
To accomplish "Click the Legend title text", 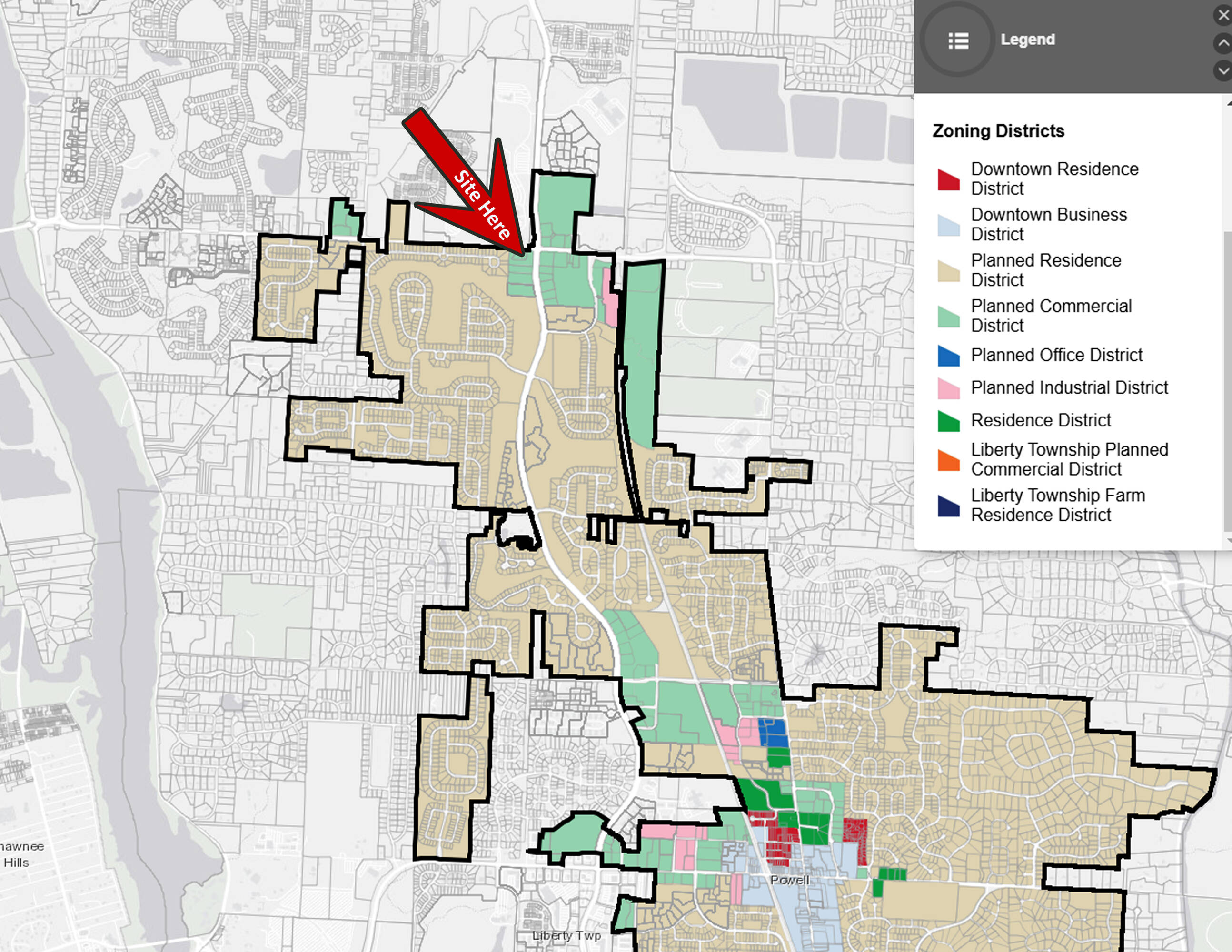I will [1027, 40].
